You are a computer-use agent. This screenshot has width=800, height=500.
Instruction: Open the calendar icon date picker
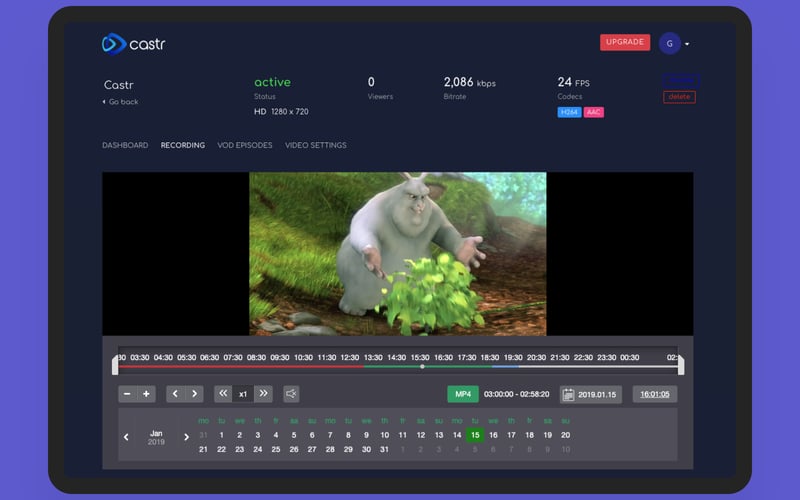pyautogui.click(x=568, y=394)
